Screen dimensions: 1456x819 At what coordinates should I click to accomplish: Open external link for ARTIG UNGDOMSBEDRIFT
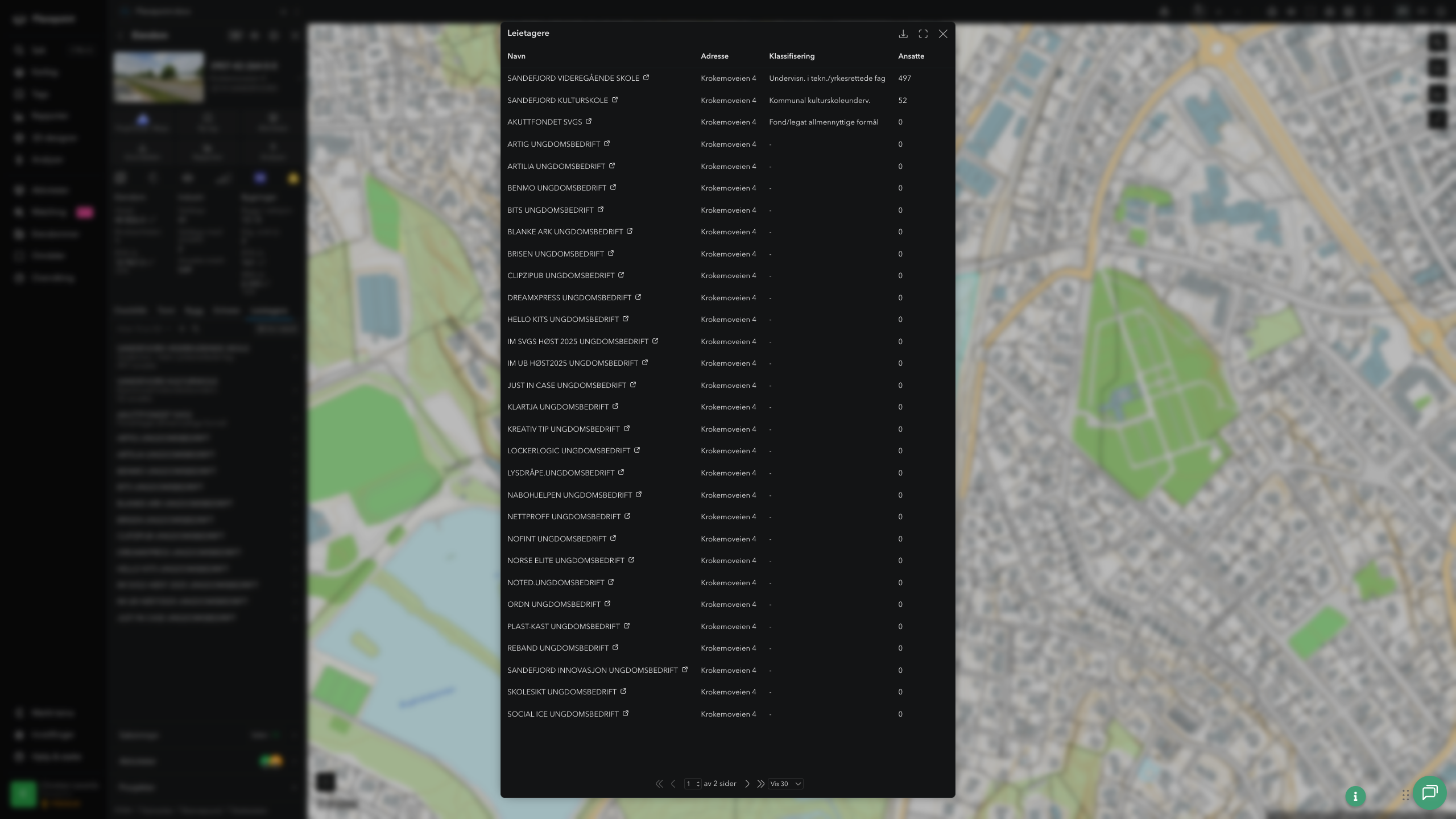click(x=607, y=144)
